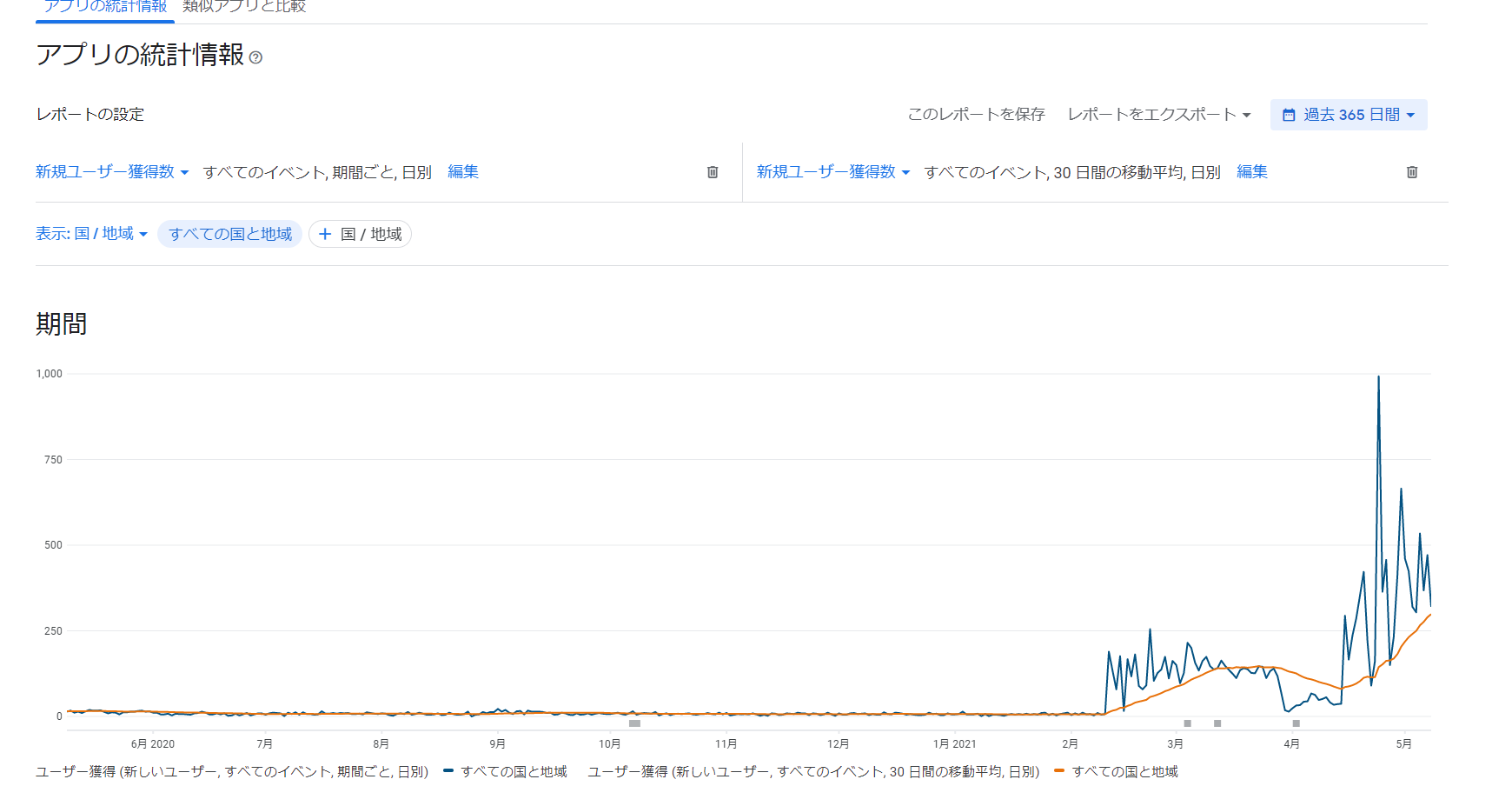1512x806 pixels.
Task: Expand the 表示: 国 / 地域 dropdown
Action: [x=91, y=234]
